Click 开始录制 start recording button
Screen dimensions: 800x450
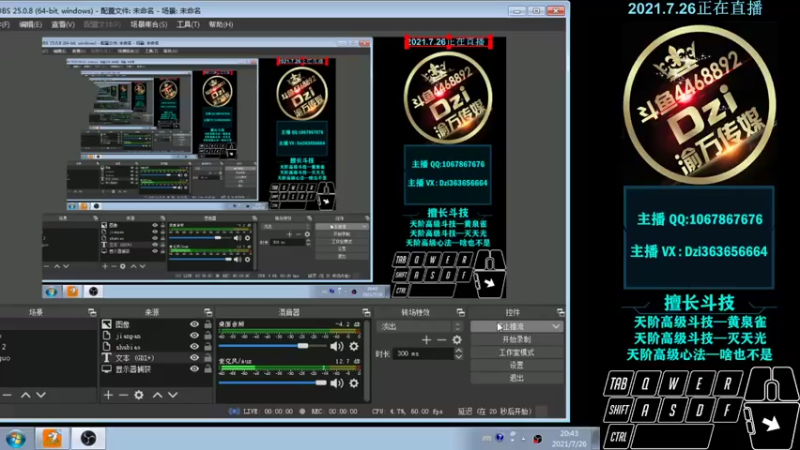517,339
